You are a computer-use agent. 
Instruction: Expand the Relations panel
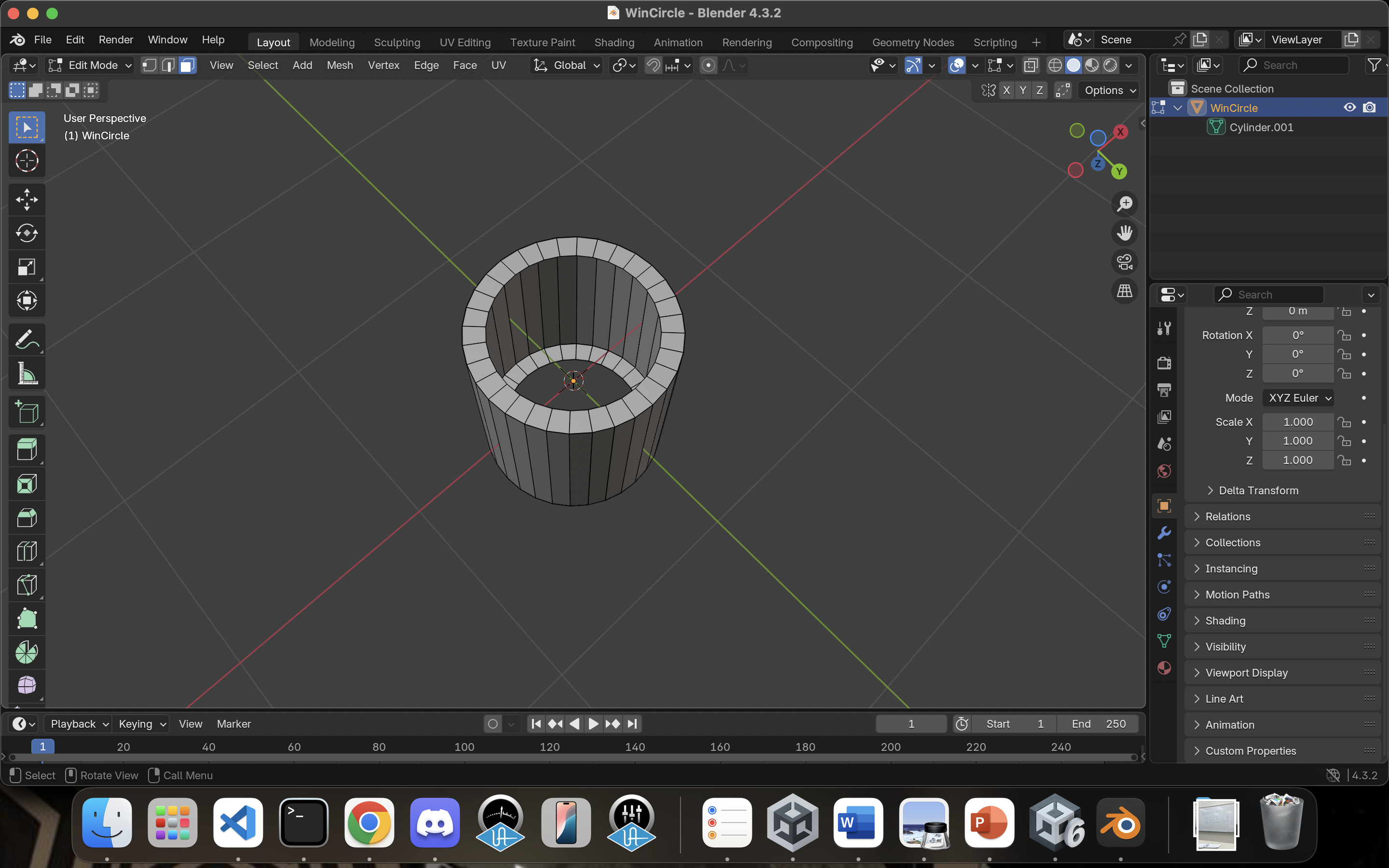point(1283,516)
